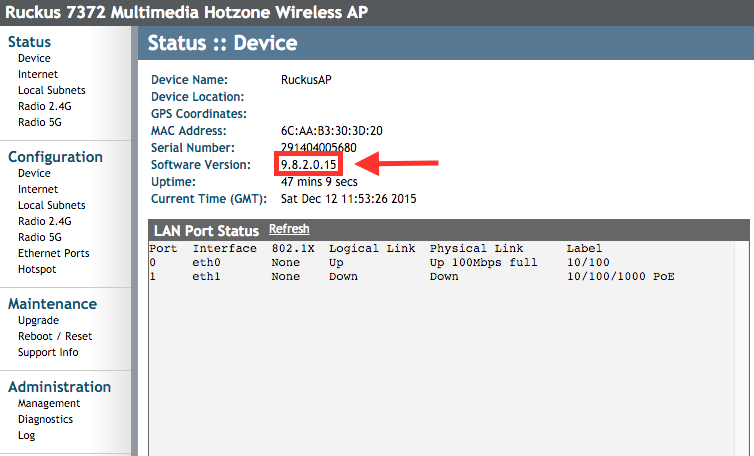View Radio 5G status page
Viewport: 754px width, 456px height.
tap(40, 122)
